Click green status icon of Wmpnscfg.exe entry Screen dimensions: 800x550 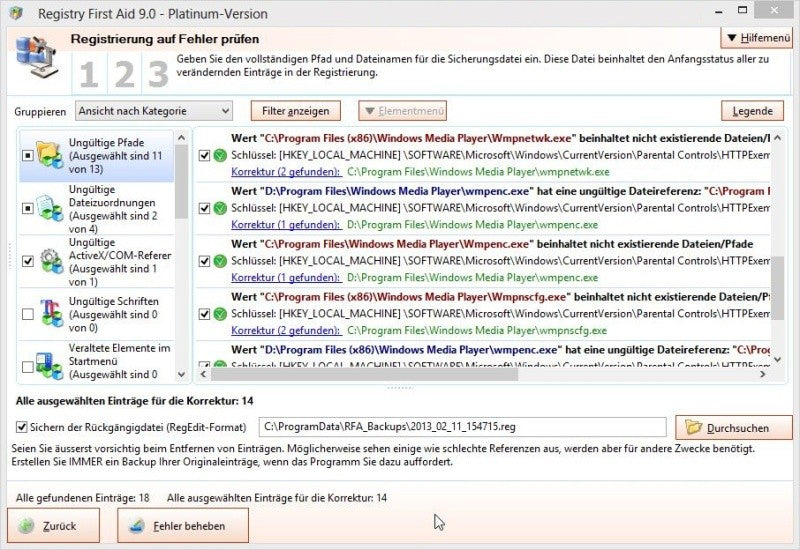(x=220, y=314)
